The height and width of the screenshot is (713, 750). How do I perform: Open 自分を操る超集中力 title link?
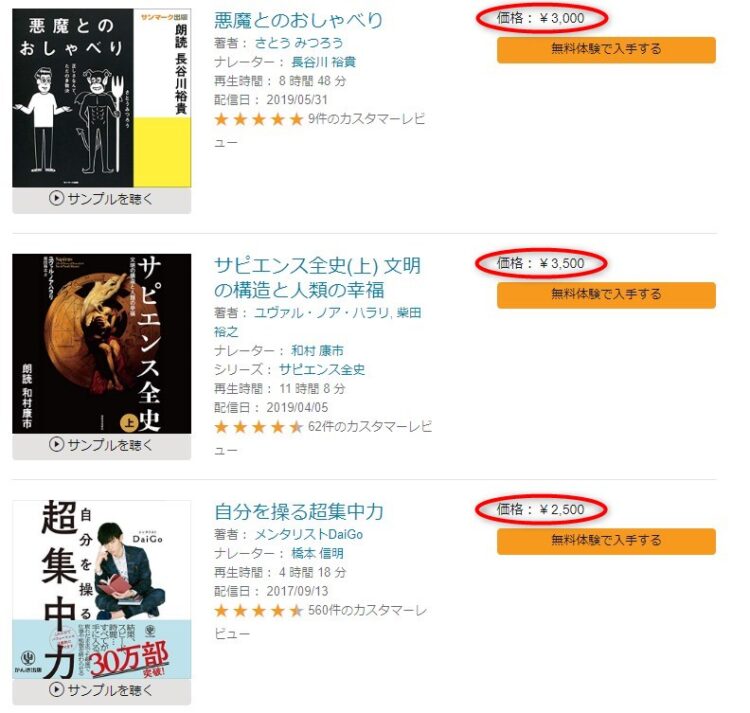click(x=298, y=512)
